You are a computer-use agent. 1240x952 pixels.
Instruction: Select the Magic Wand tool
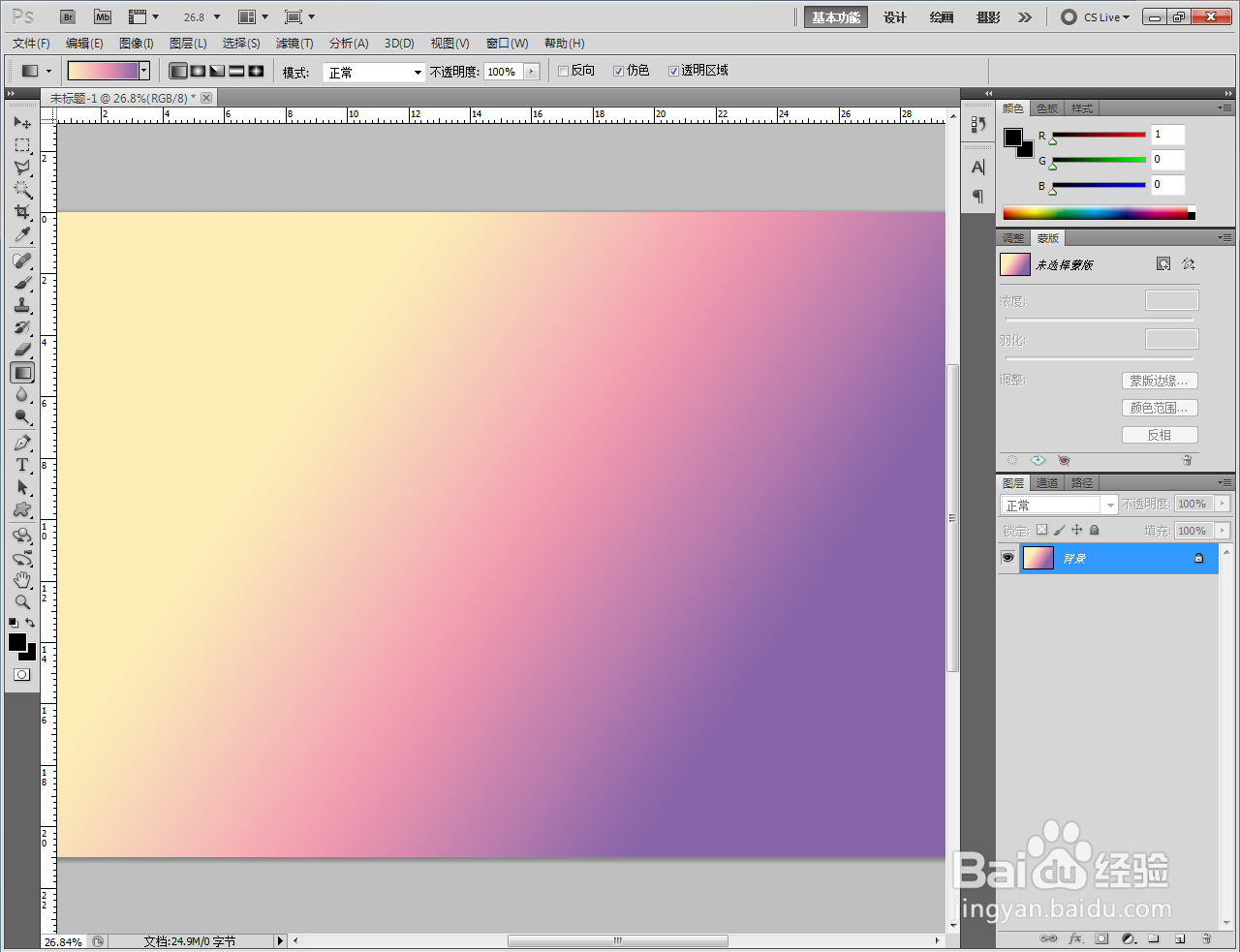coord(22,190)
